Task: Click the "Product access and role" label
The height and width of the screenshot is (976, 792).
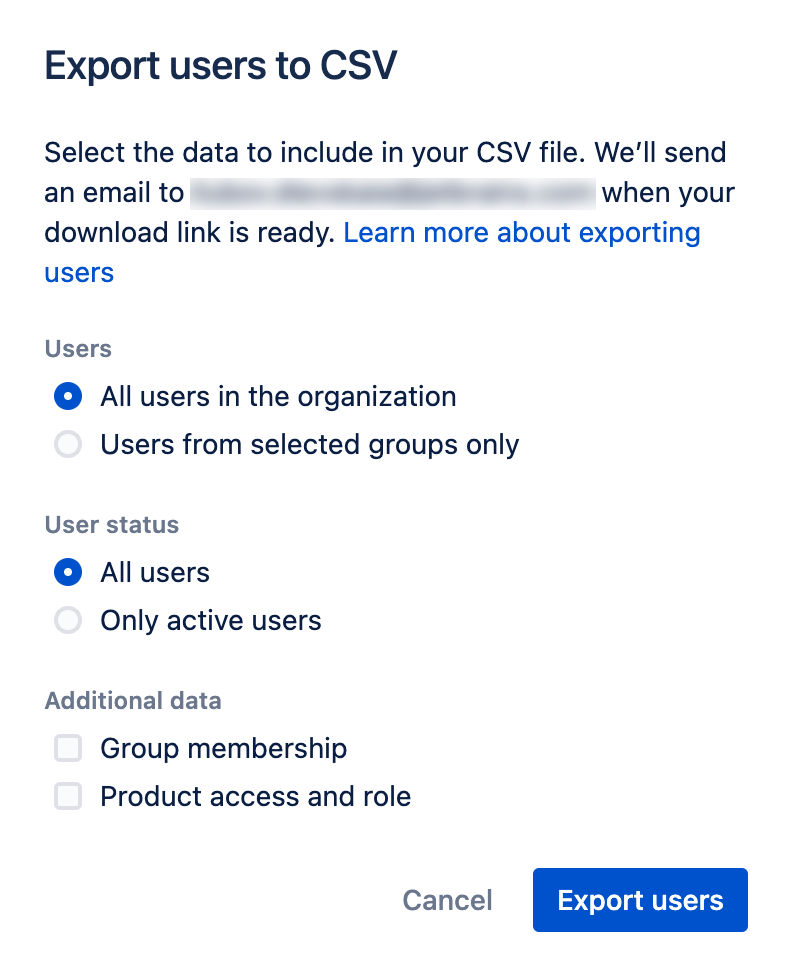Action: [x=254, y=796]
